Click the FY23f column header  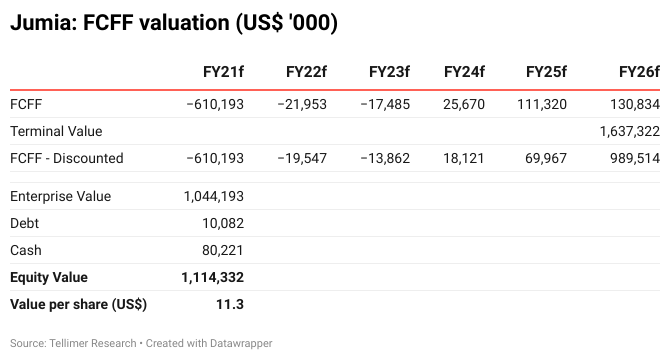[389, 72]
